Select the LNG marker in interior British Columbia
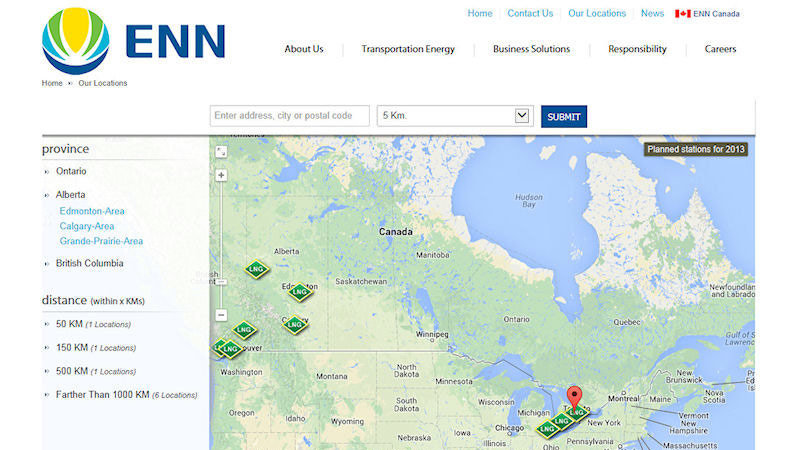 click(x=244, y=330)
